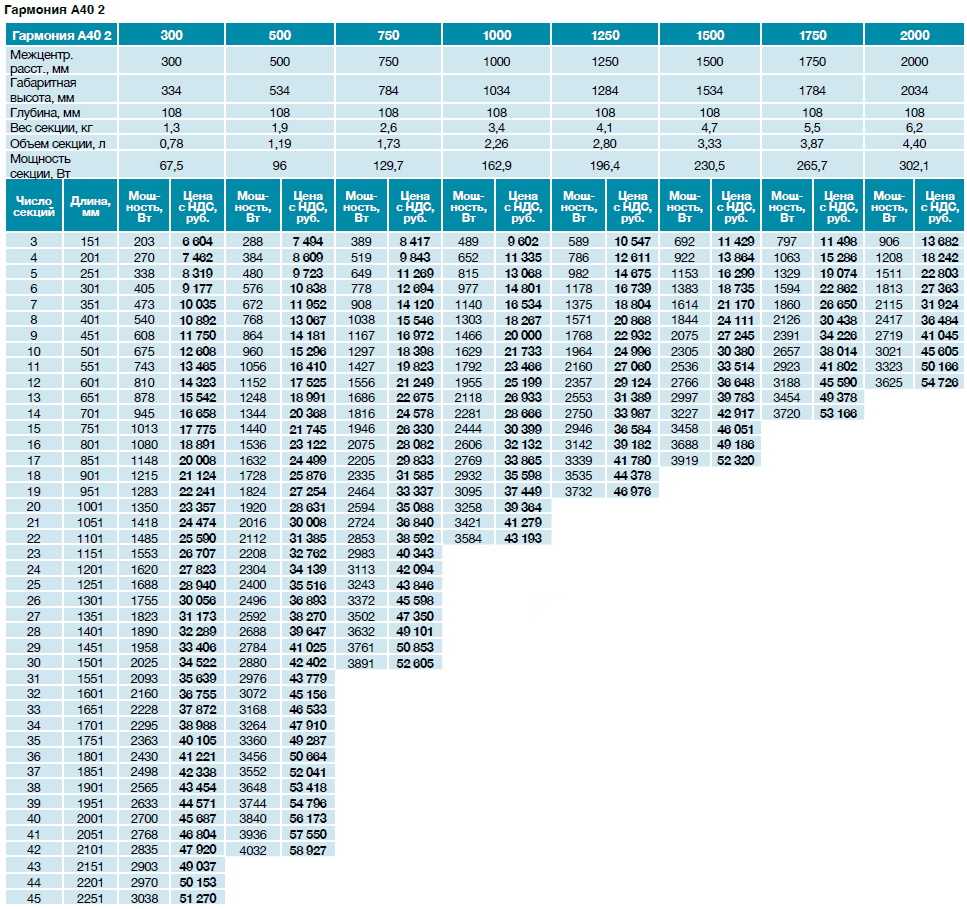Click the power cell 4032
The width and height of the screenshot is (967, 909).
pos(253,850)
